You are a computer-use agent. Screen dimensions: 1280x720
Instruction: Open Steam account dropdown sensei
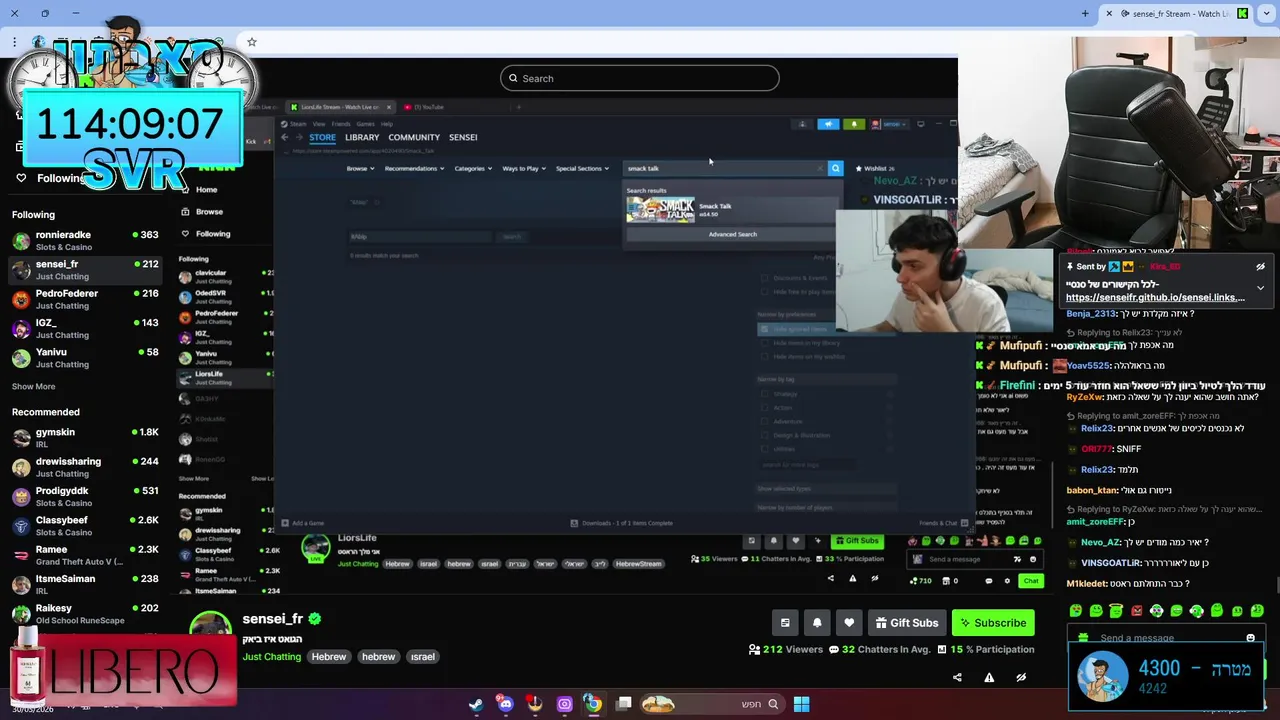889,124
